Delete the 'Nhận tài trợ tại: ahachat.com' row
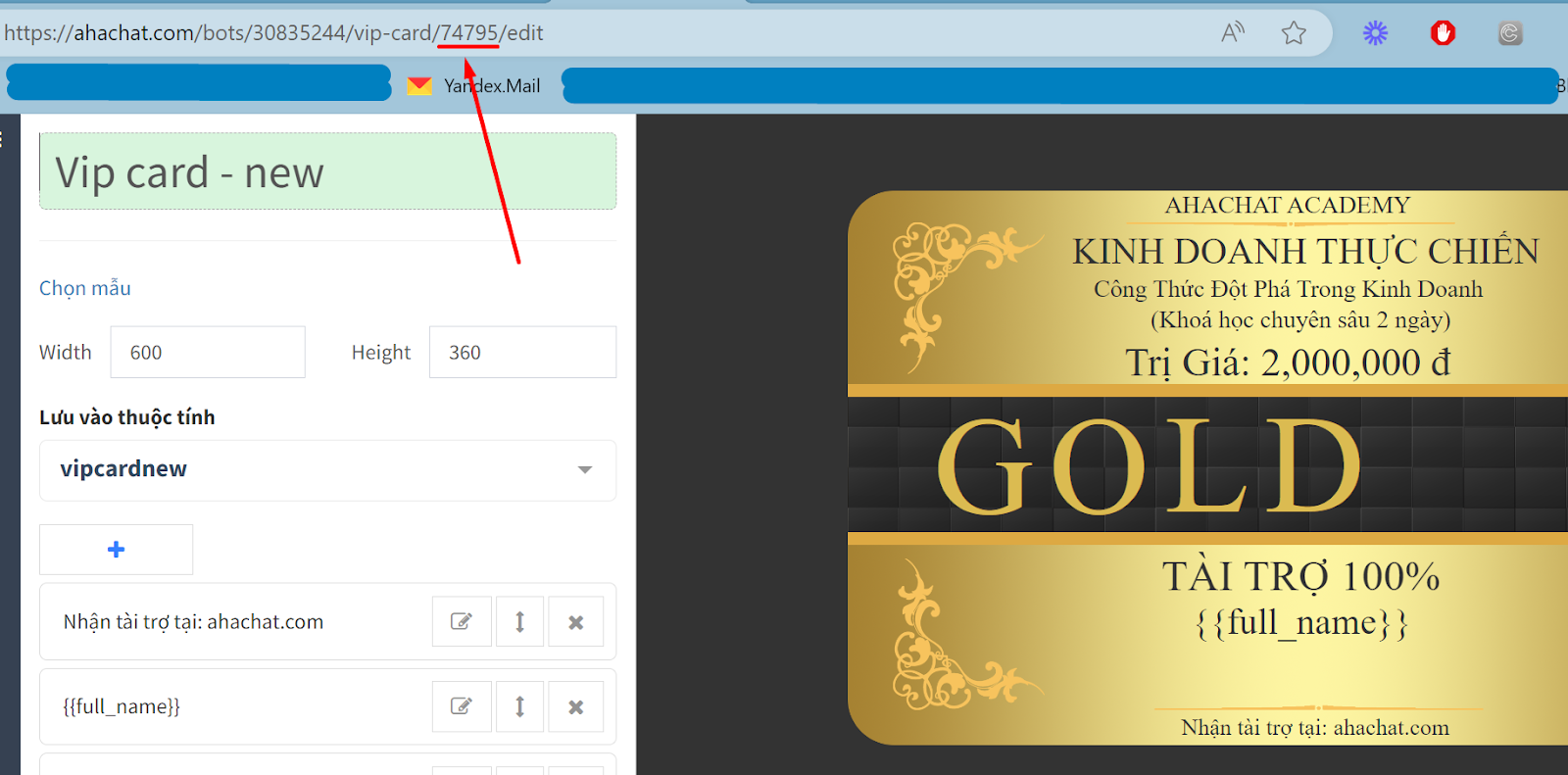The height and width of the screenshot is (775, 1568). (x=576, y=621)
